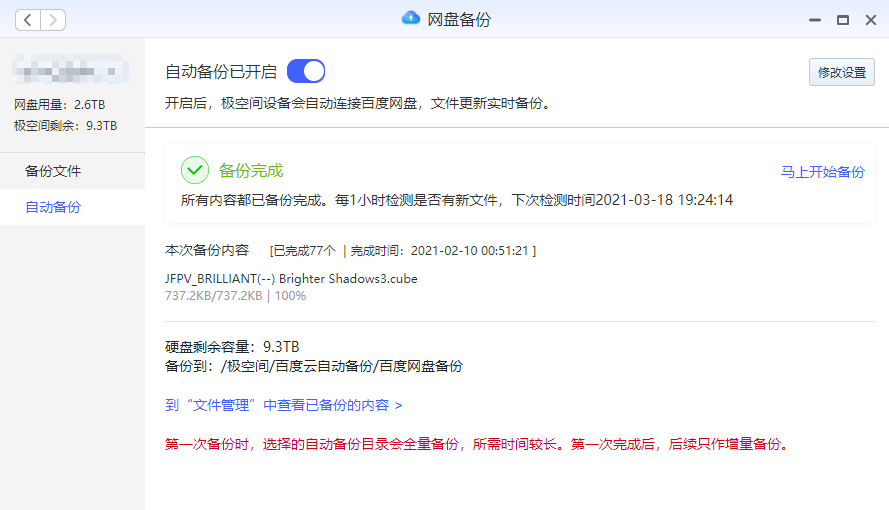
Task: Click the 备份完成 status heading
Action: [x=251, y=171]
